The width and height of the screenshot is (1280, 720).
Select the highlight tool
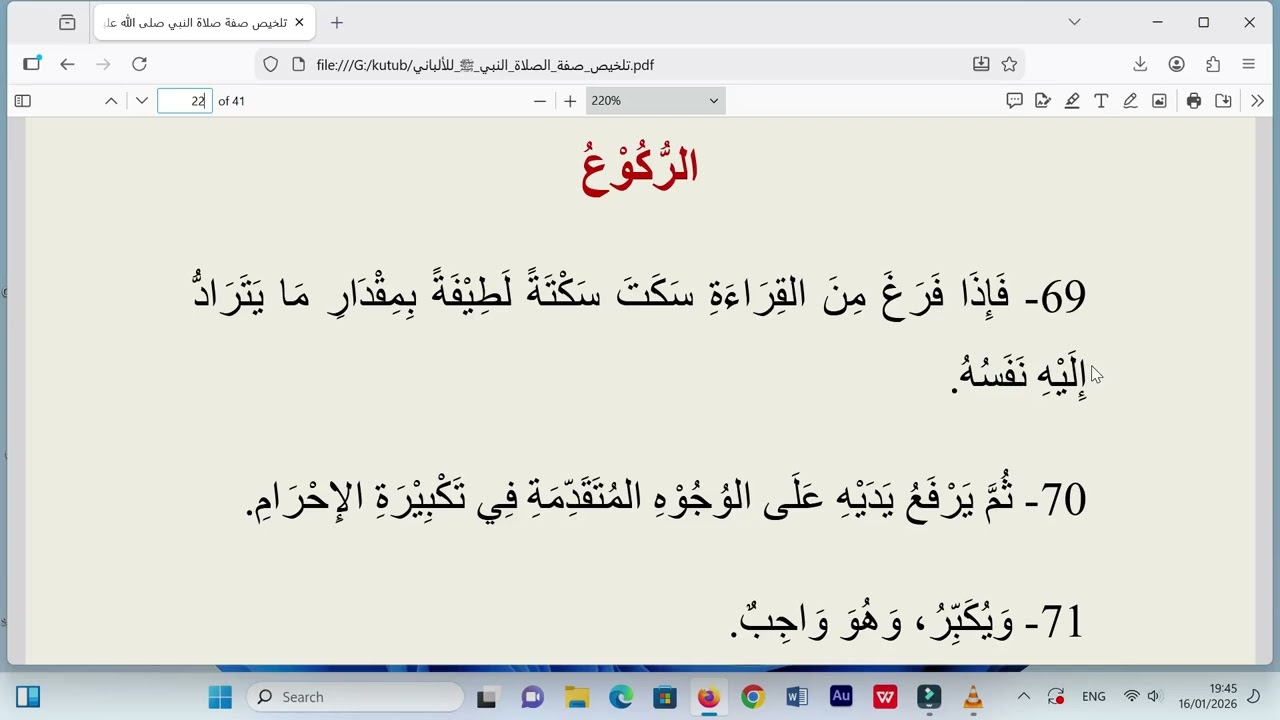pos(1072,101)
